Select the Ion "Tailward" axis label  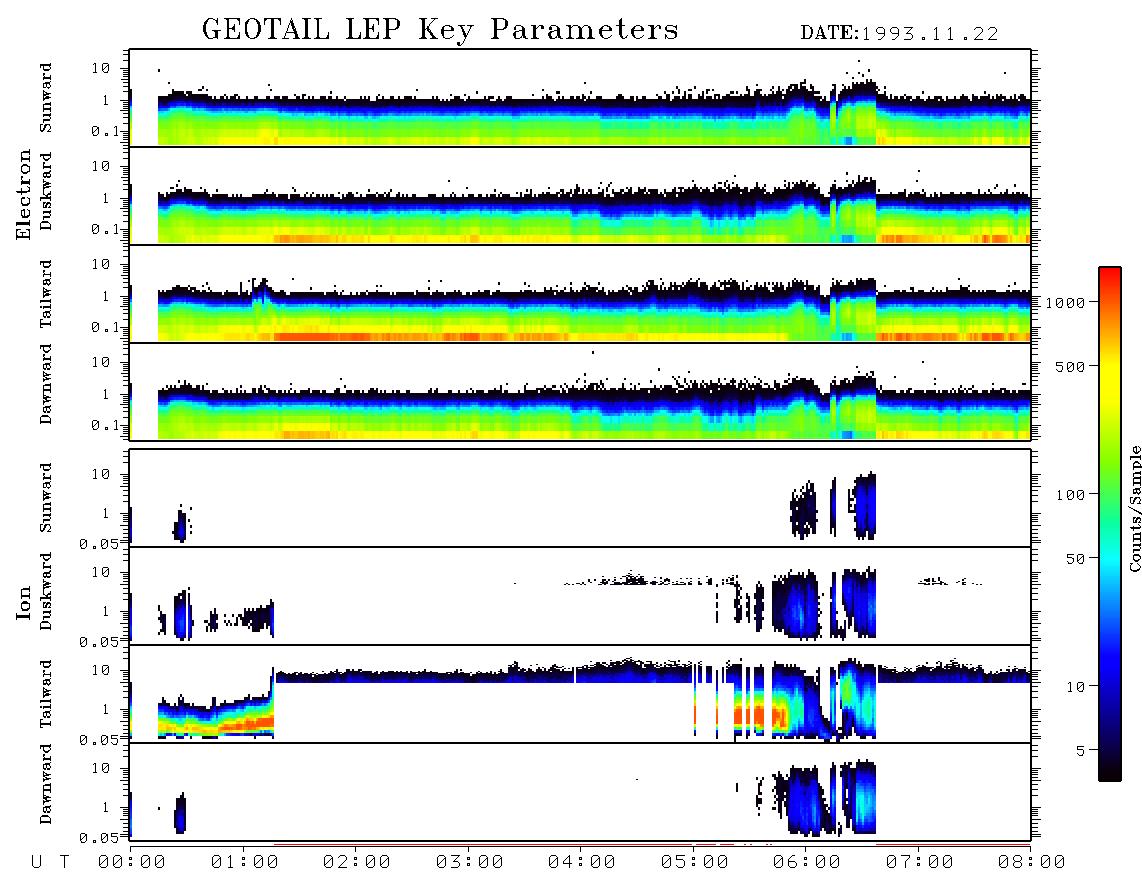click(x=46, y=694)
